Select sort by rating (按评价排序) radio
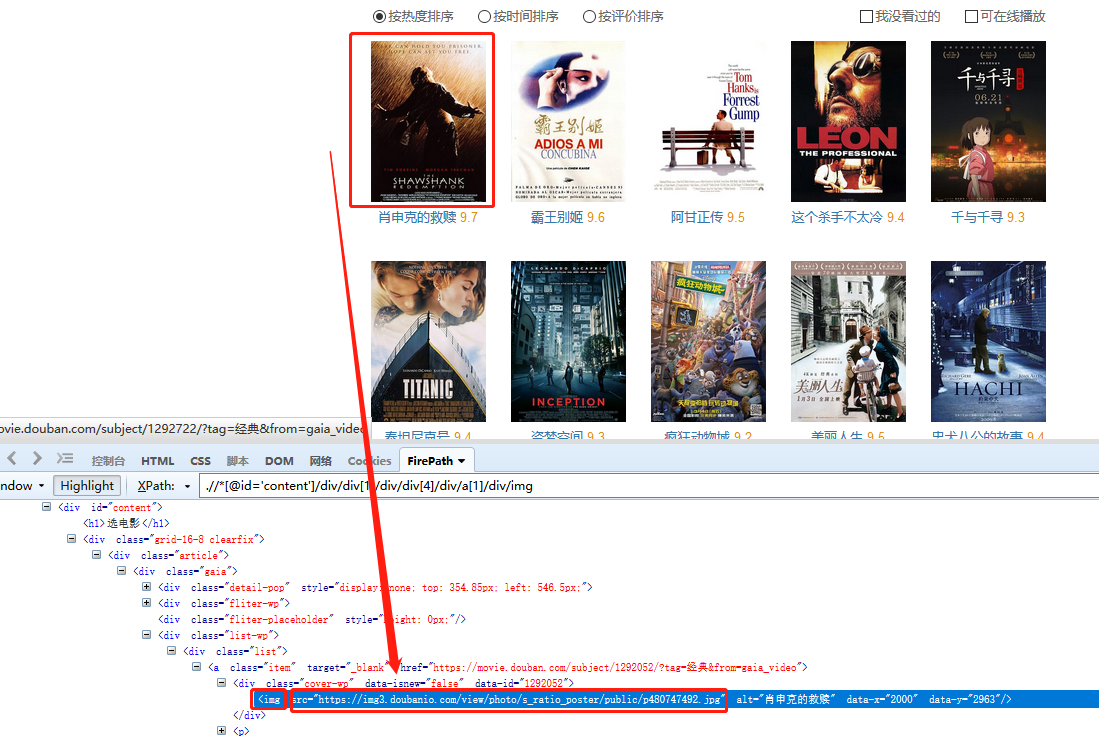The width and height of the screenshot is (1099, 741). [589, 16]
